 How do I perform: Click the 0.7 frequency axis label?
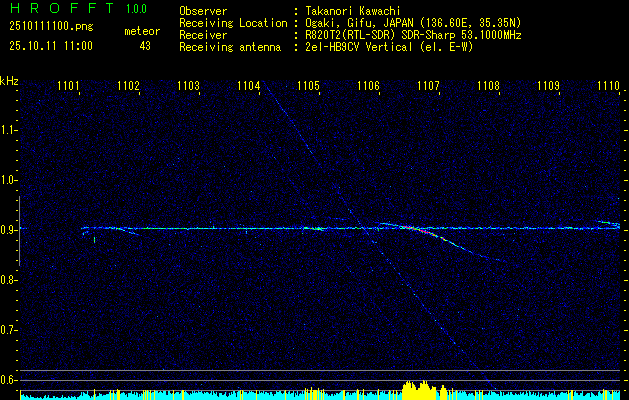point(9,330)
